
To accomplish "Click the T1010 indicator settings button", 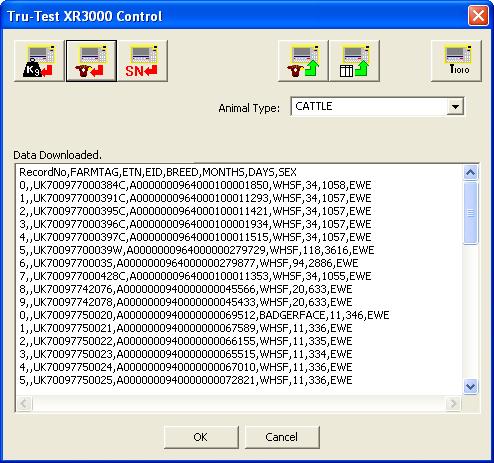I will 456,61.
